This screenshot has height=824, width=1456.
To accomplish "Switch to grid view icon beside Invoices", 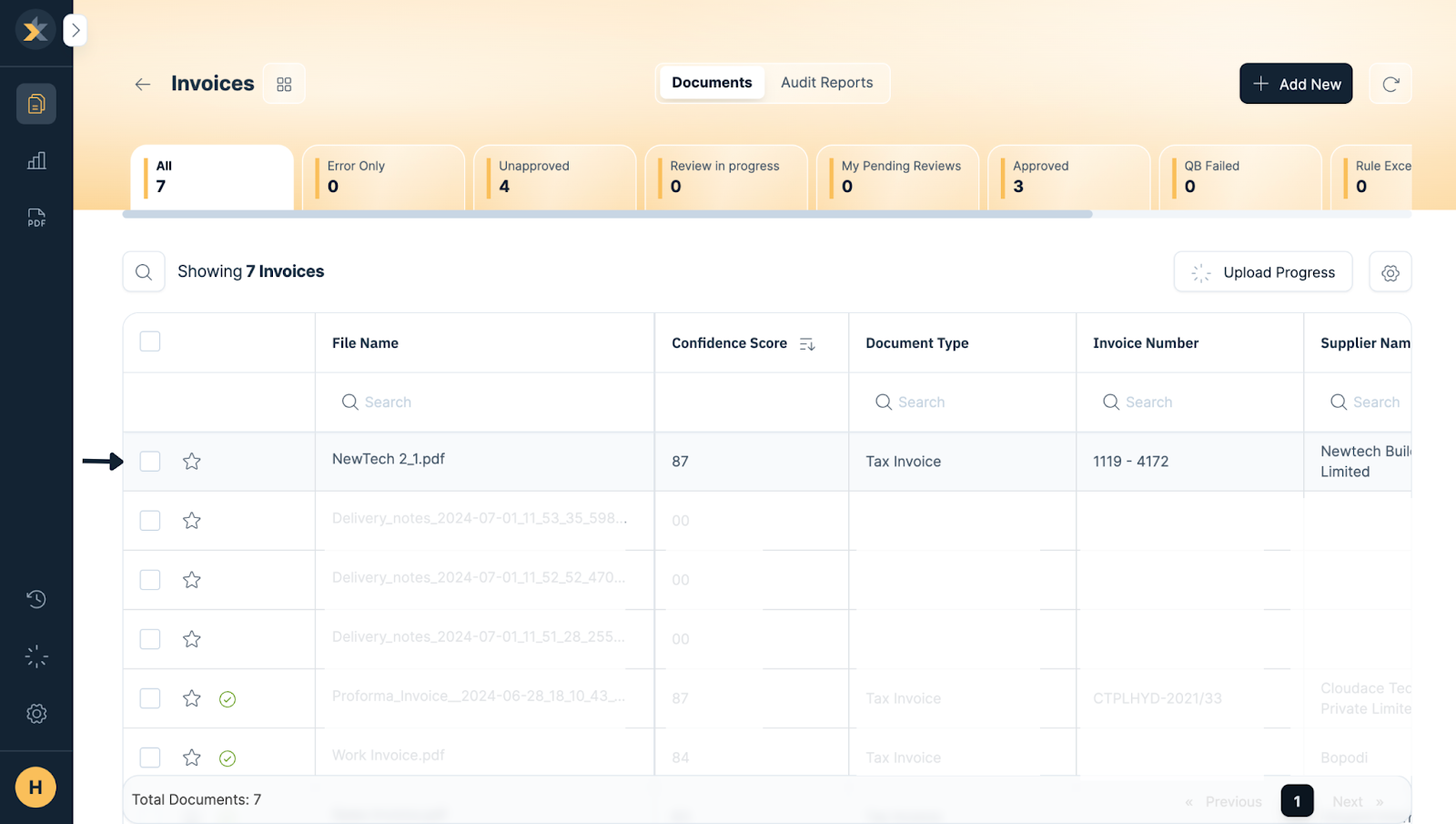I will click(x=284, y=84).
